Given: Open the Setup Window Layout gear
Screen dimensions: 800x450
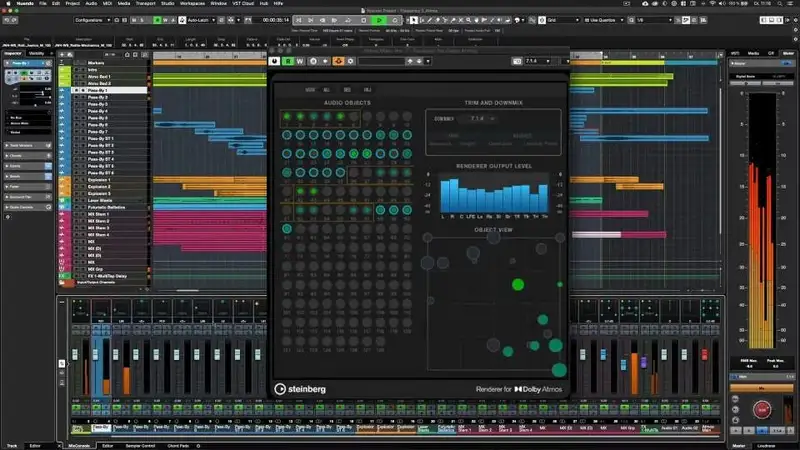Looking at the screenshot, I should [x=795, y=20].
